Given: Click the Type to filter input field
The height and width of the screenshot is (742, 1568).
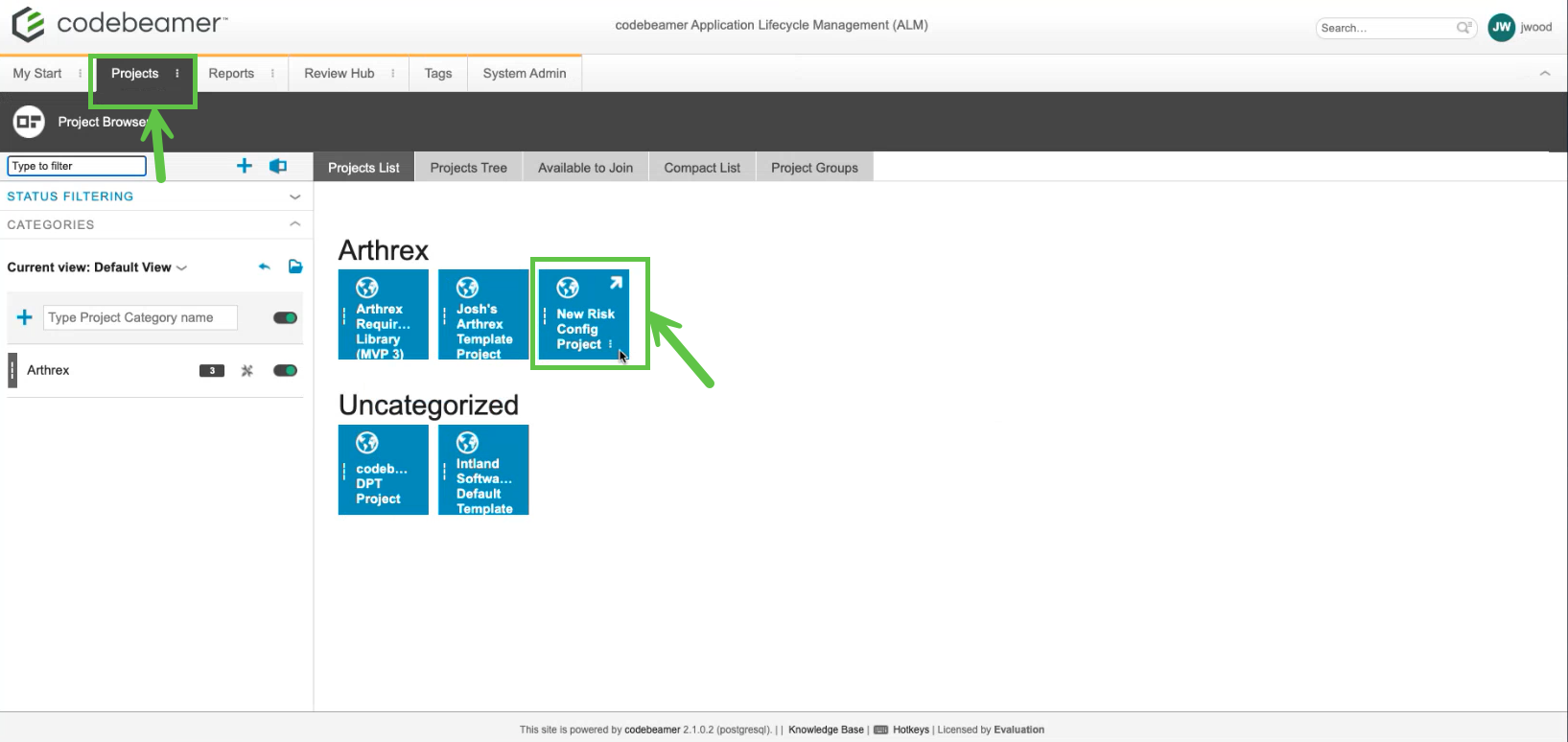Looking at the screenshot, I should [77, 166].
